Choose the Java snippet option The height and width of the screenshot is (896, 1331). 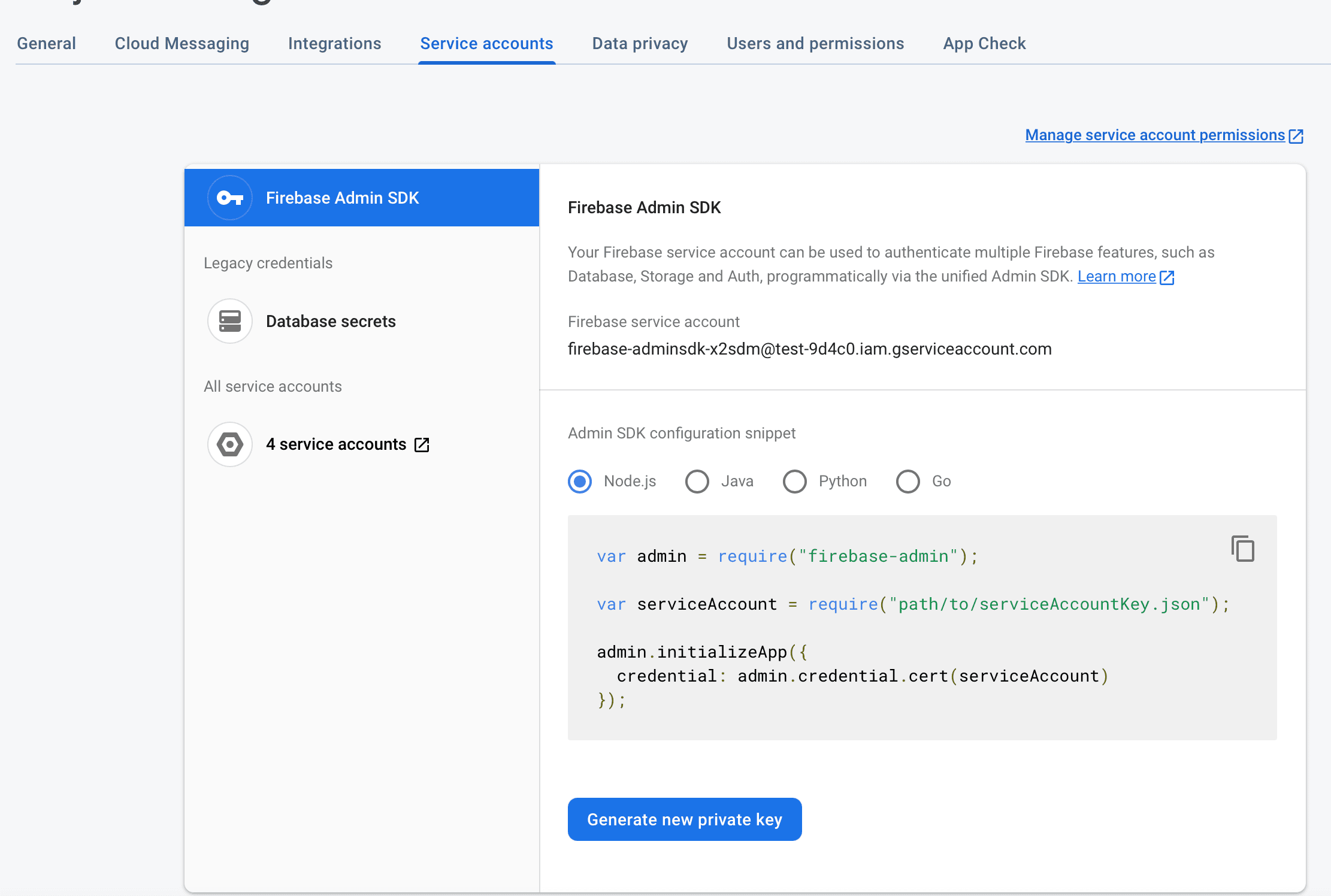[697, 482]
